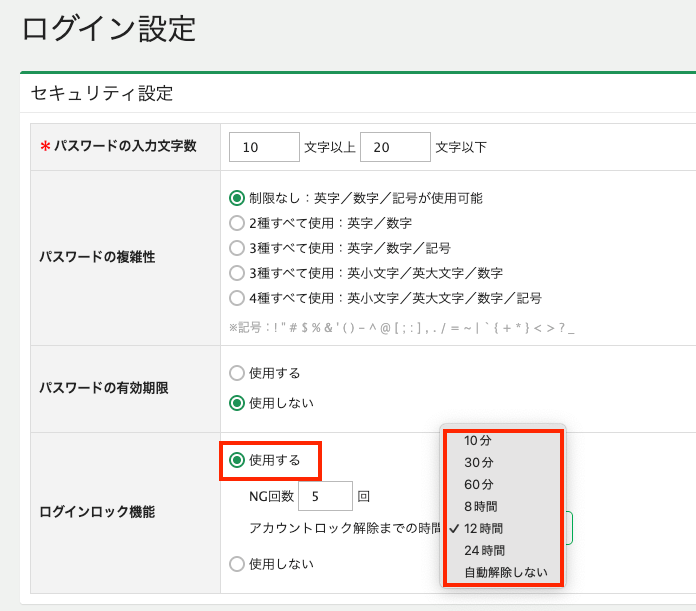Pick 24時間 from the unlock time menu
696x611 pixels.
tap(484, 550)
